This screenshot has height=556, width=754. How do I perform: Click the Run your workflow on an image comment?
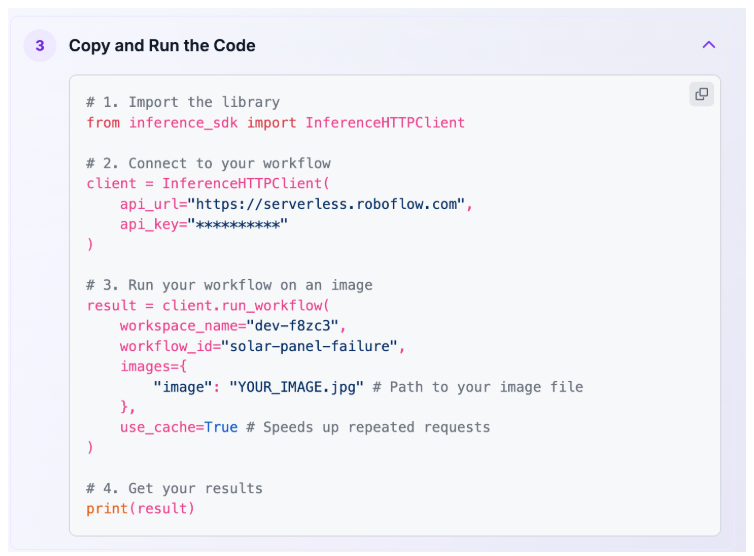229,285
